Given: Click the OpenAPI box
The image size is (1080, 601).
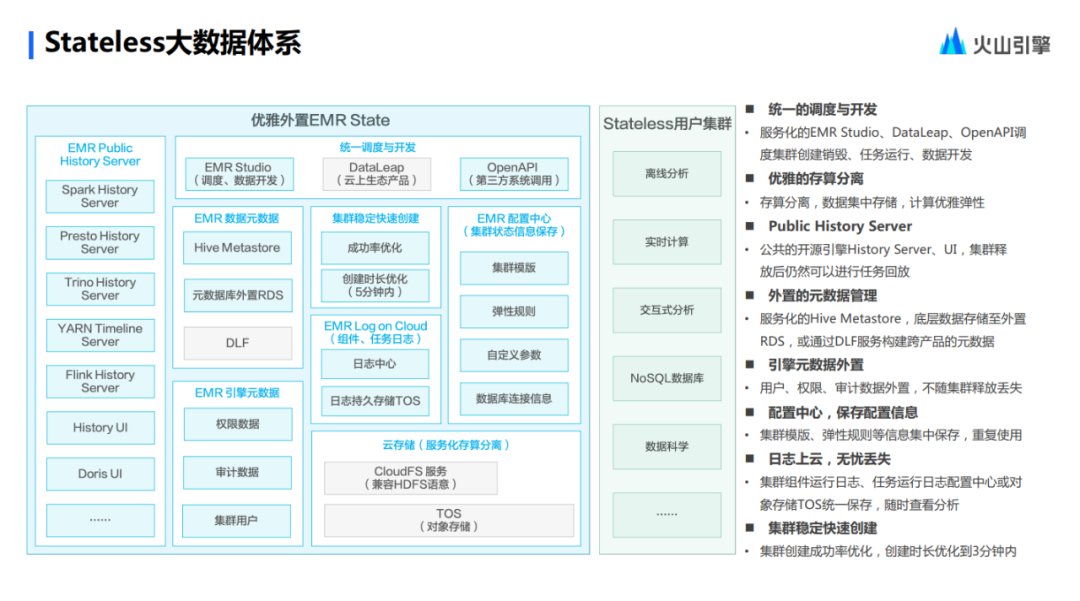Looking at the screenshot, I should point(514,174).
